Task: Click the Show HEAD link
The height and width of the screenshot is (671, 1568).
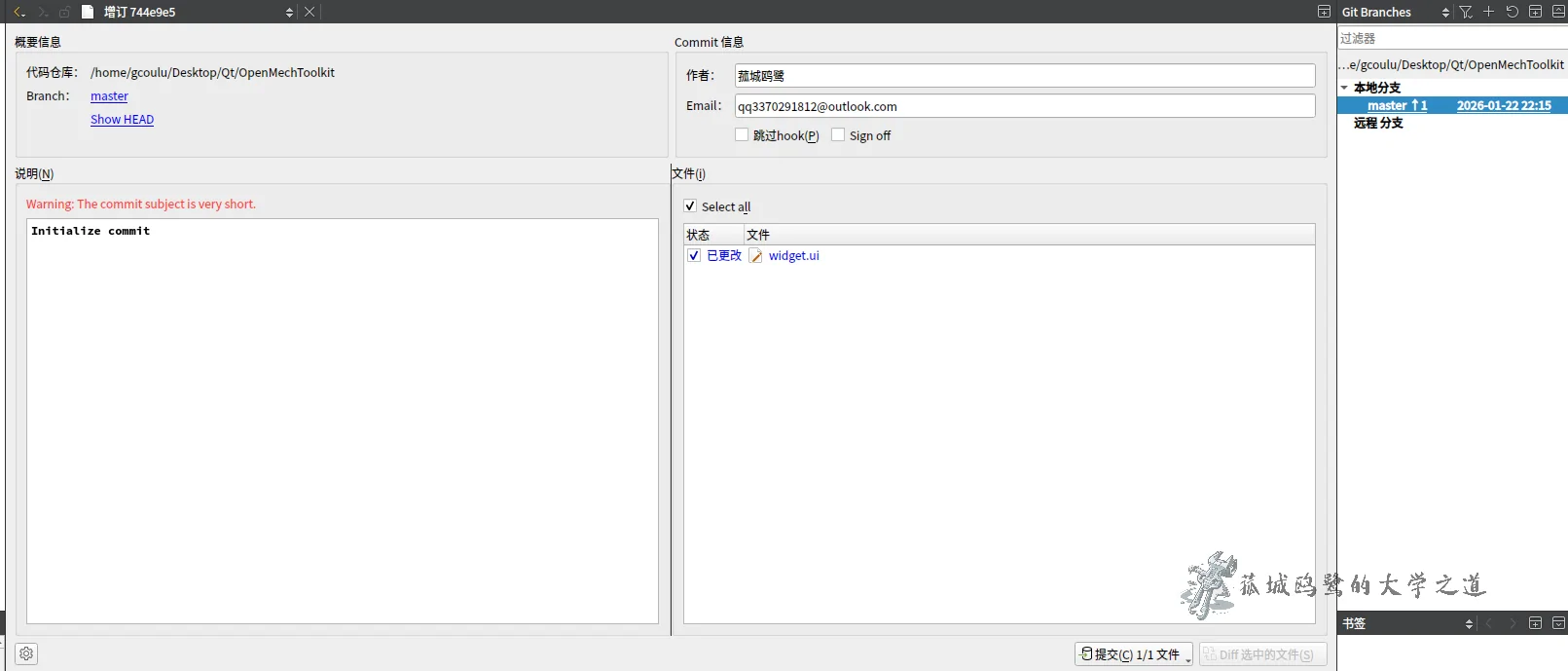Action: (122, 120)
